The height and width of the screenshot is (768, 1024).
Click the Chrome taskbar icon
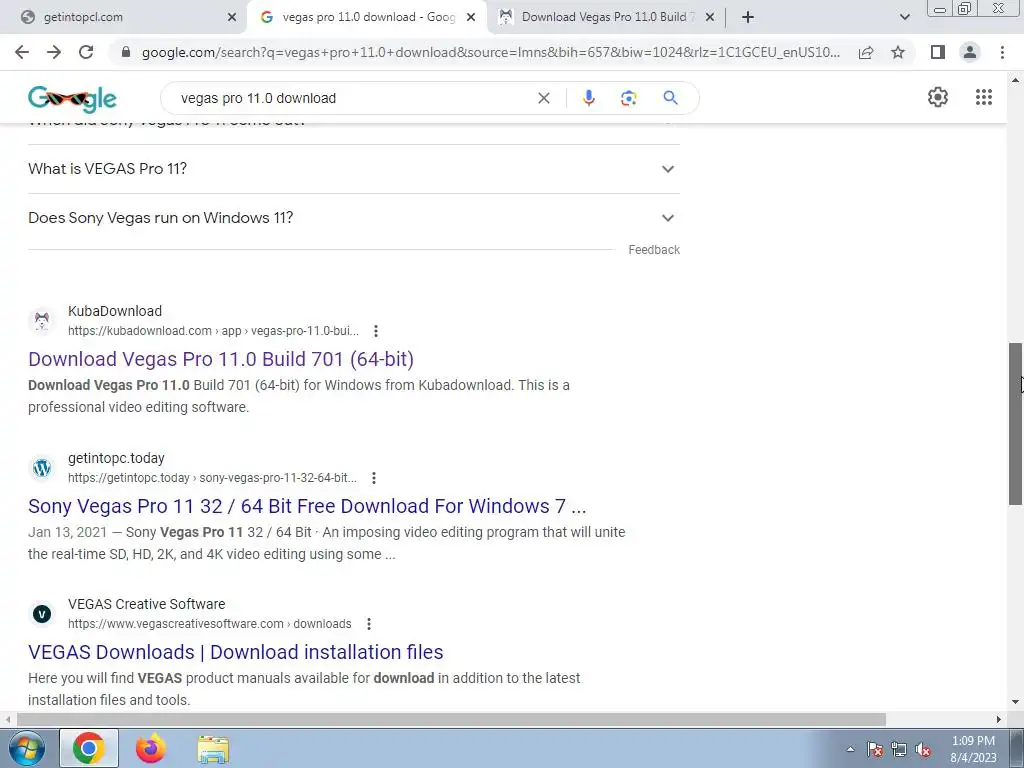(x=89, y=748)
